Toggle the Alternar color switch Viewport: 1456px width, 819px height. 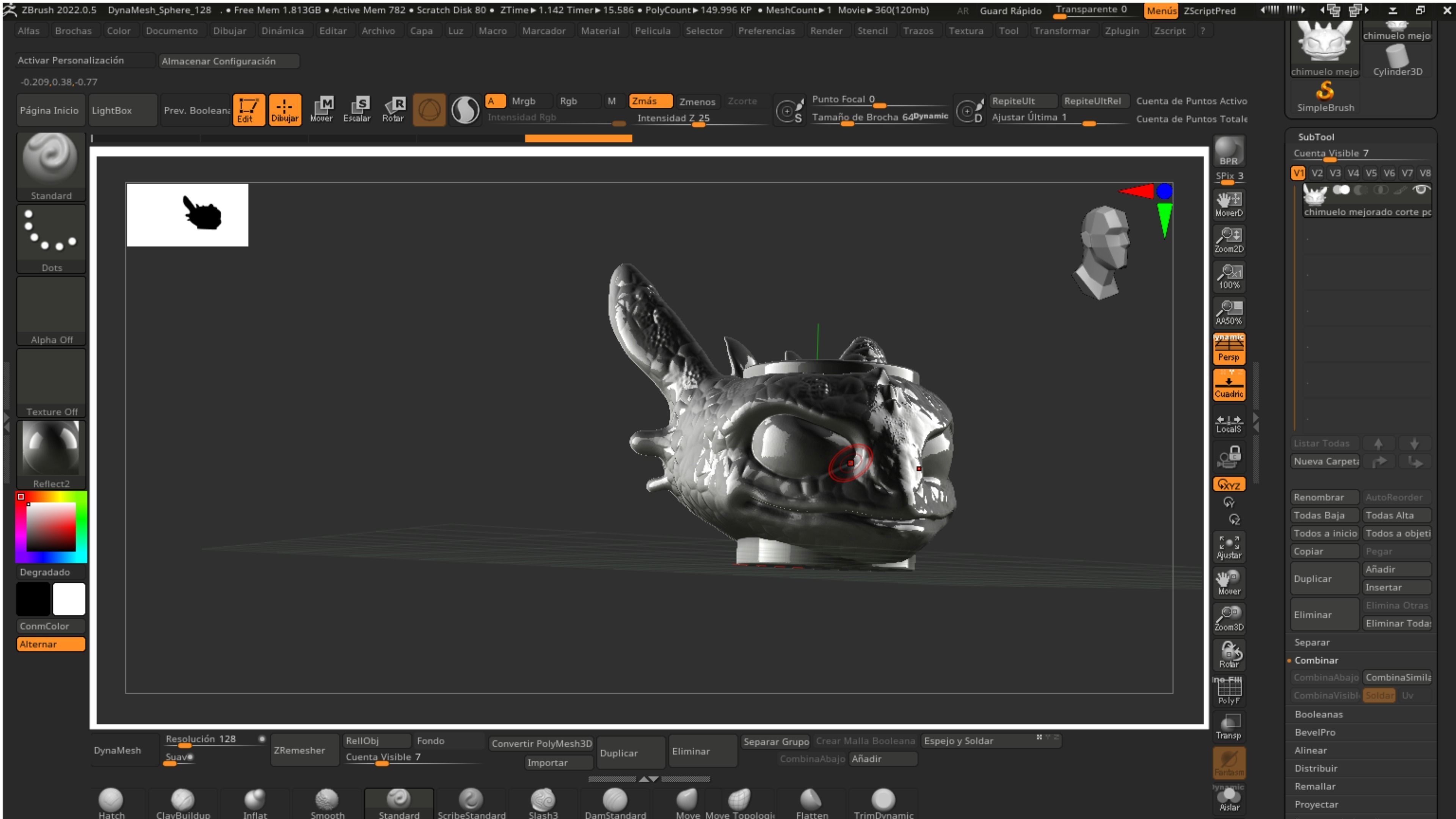click(51, 644)
